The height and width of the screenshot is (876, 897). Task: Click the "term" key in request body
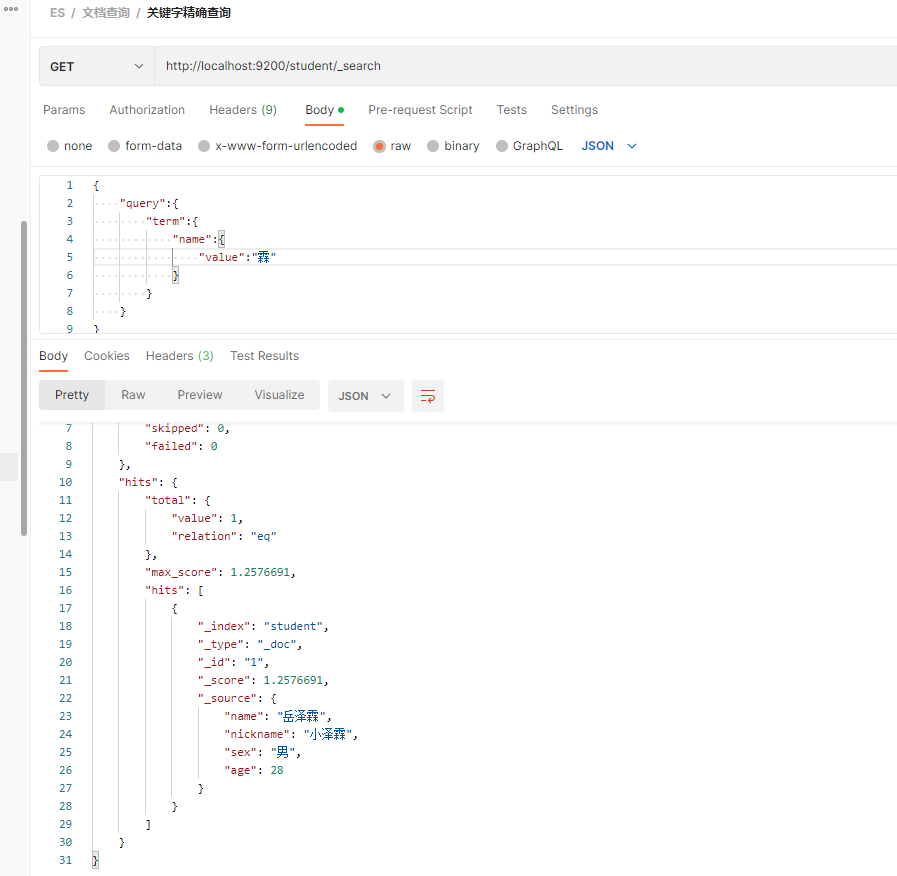pyautogui.click(x=166, y=221)
